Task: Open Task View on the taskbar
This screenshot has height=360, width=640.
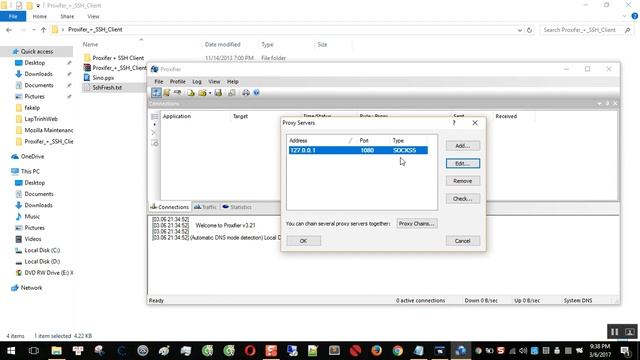Action: [x=34, y=351]
